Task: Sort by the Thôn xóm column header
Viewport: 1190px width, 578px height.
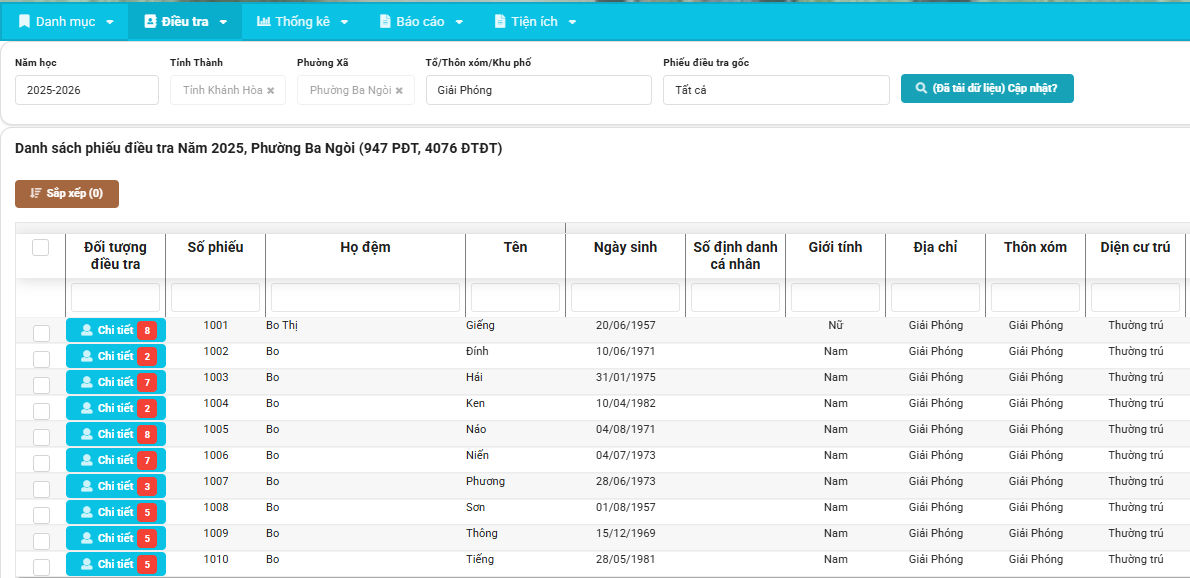Action: pos(1035,247)
